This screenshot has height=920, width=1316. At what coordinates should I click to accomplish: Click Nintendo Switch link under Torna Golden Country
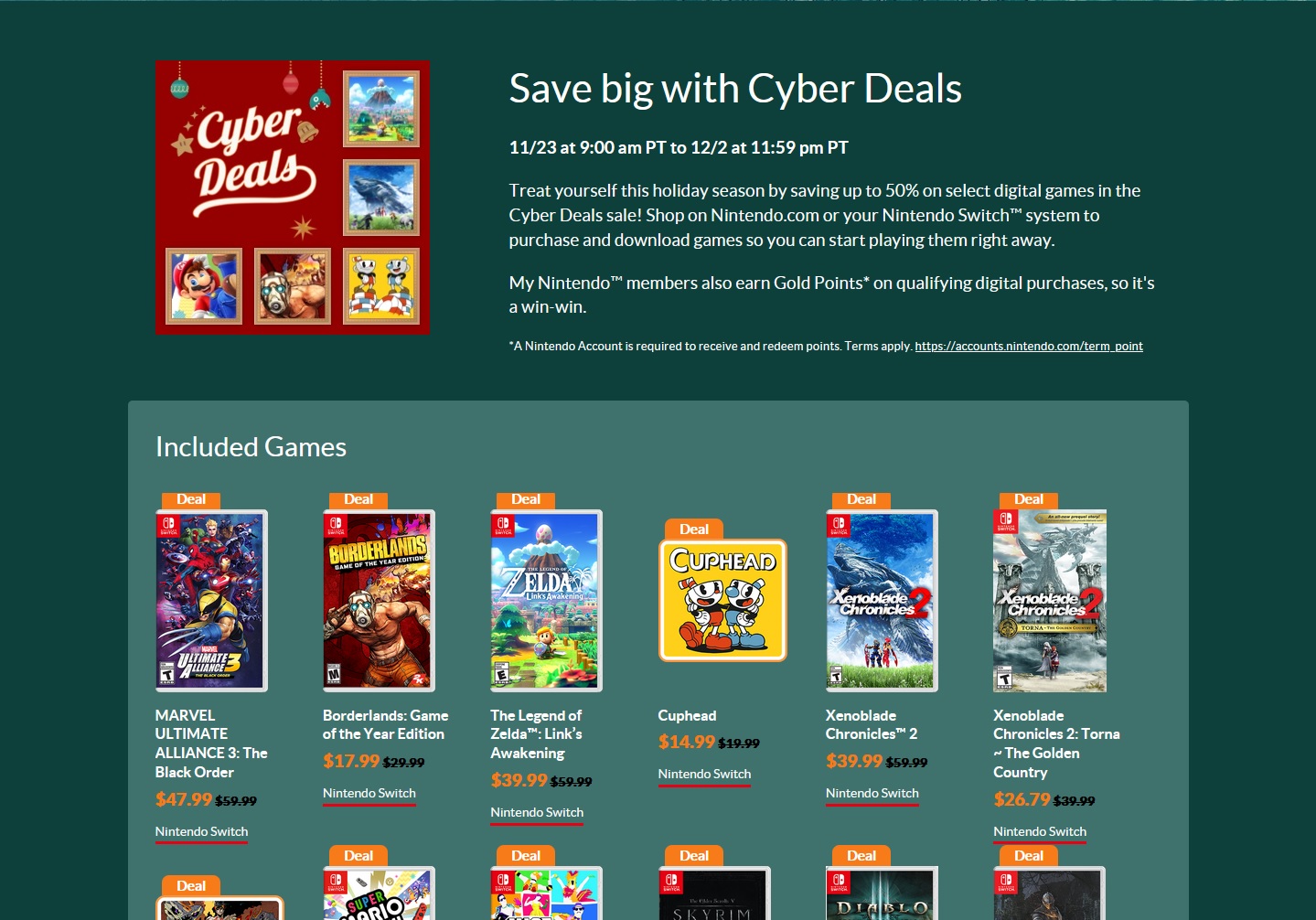1040,831
